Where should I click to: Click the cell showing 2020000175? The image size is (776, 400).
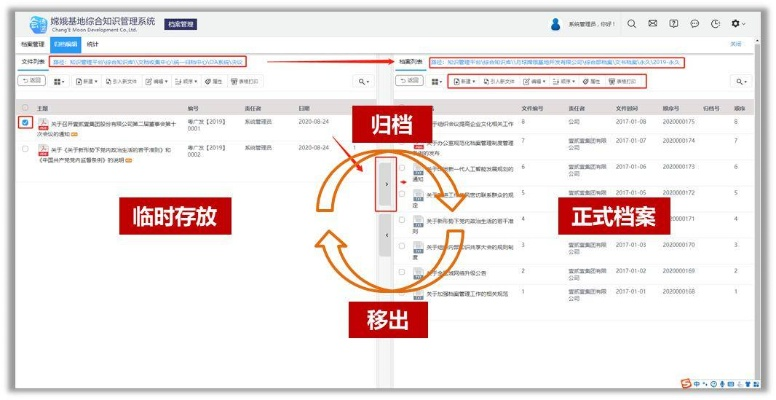coord(679,122)
